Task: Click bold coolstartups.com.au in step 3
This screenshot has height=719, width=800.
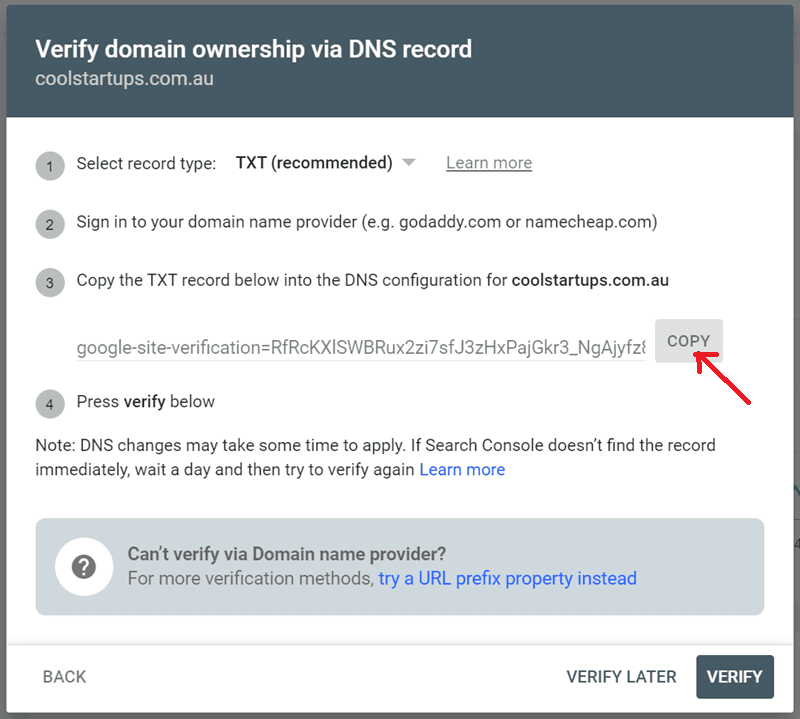Action: [590, 280]
